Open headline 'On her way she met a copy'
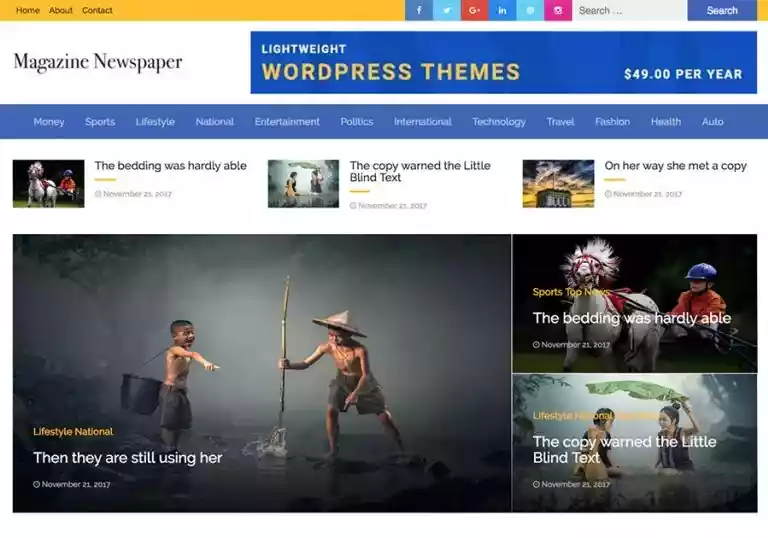The height and width of the screenshot is (538, 768). point(675,166)
